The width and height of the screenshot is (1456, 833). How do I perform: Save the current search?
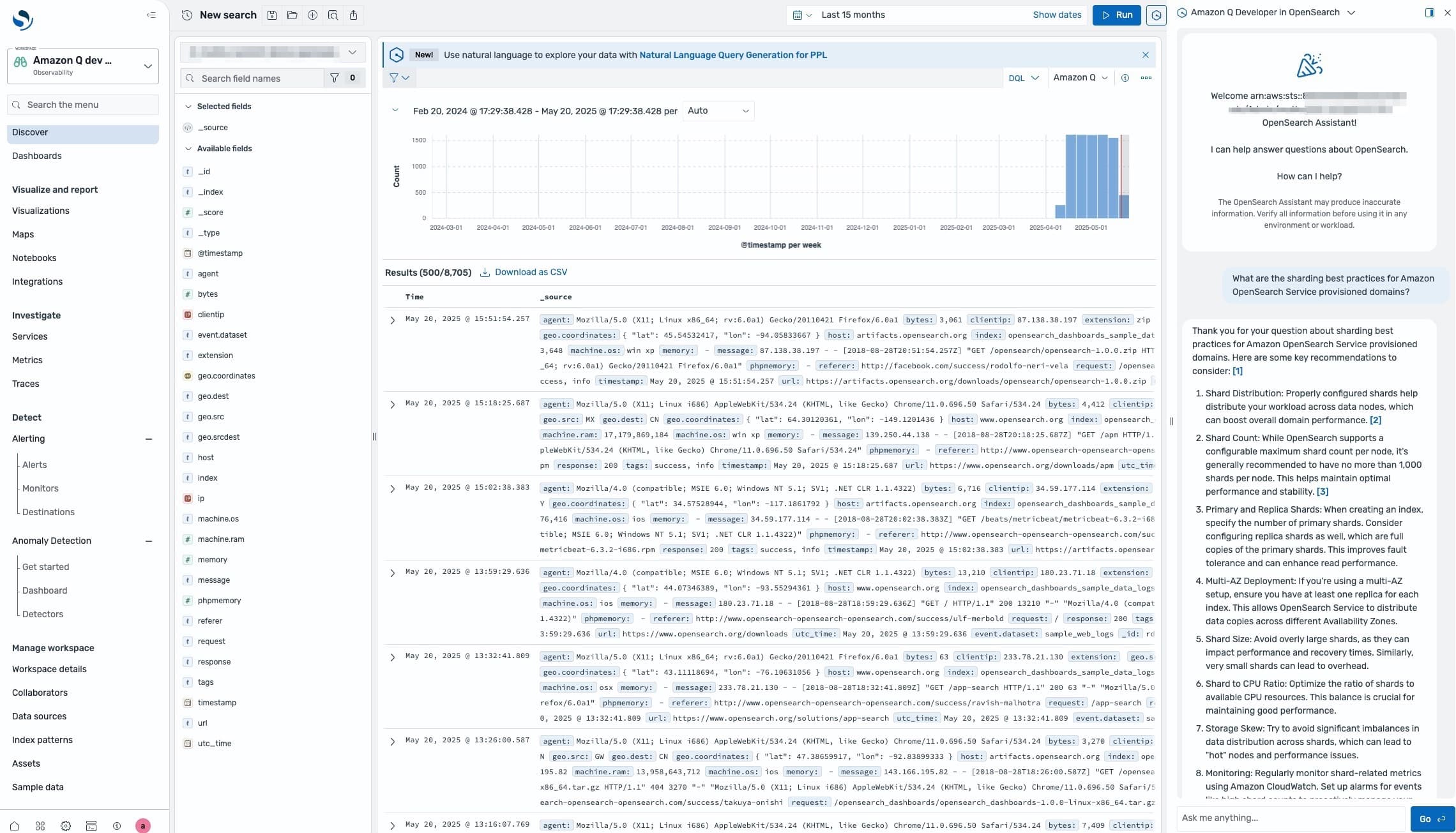click(272, 15)
